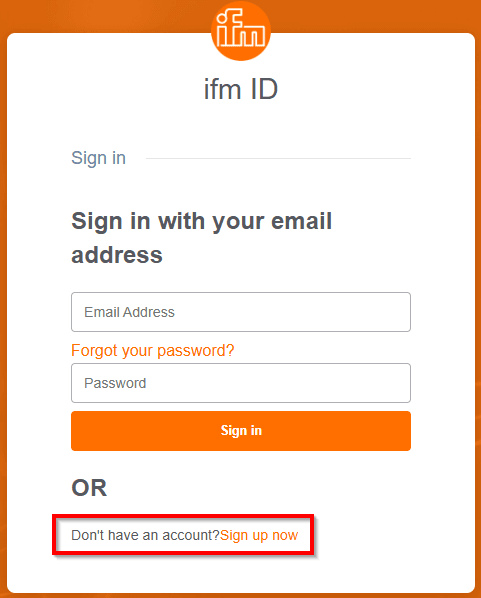The width and height of the screenshot is (481, 598).
Task: Click the left edge of Sign in button
Action: [76, 431]
